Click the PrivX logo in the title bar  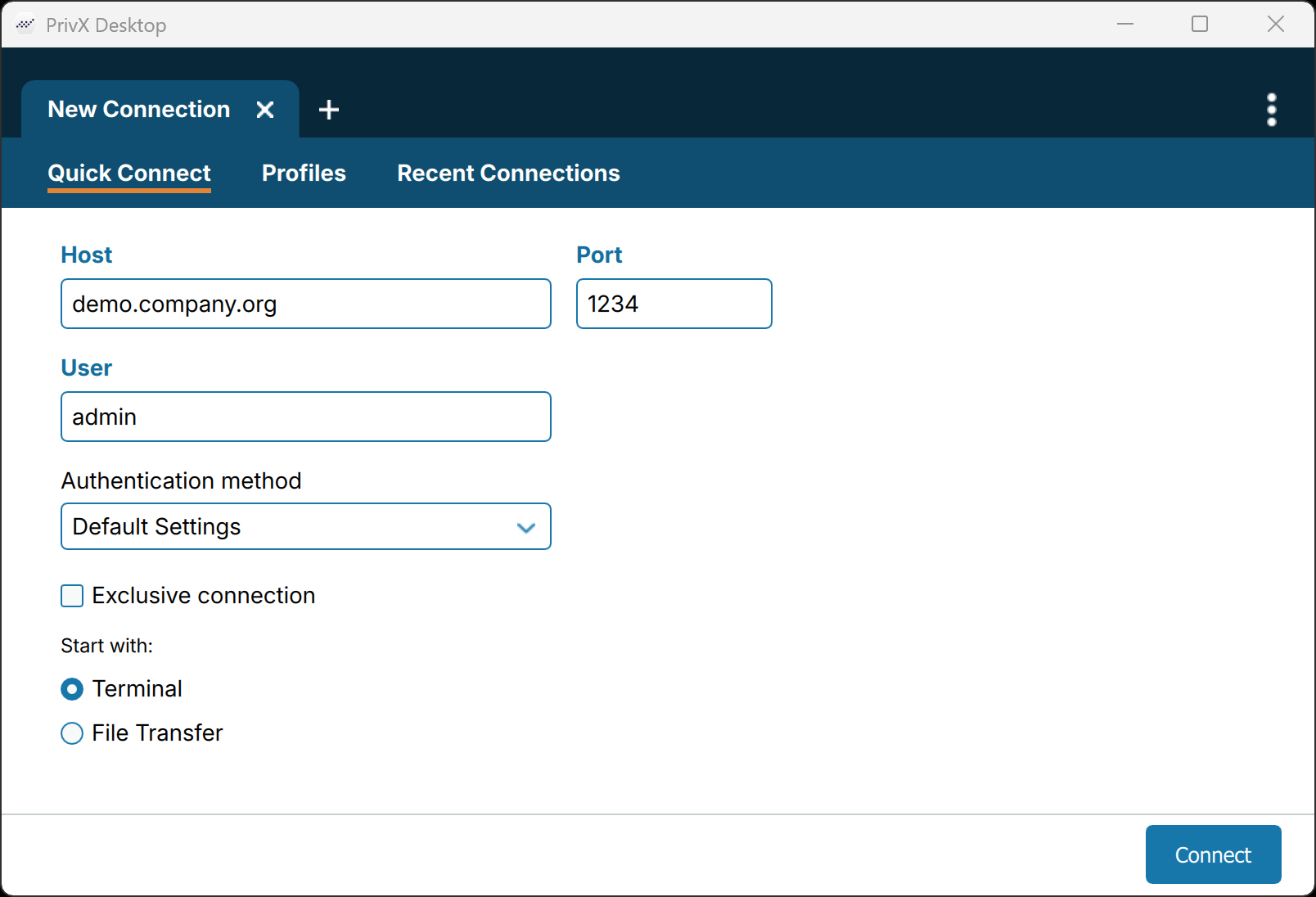point(25,25)
